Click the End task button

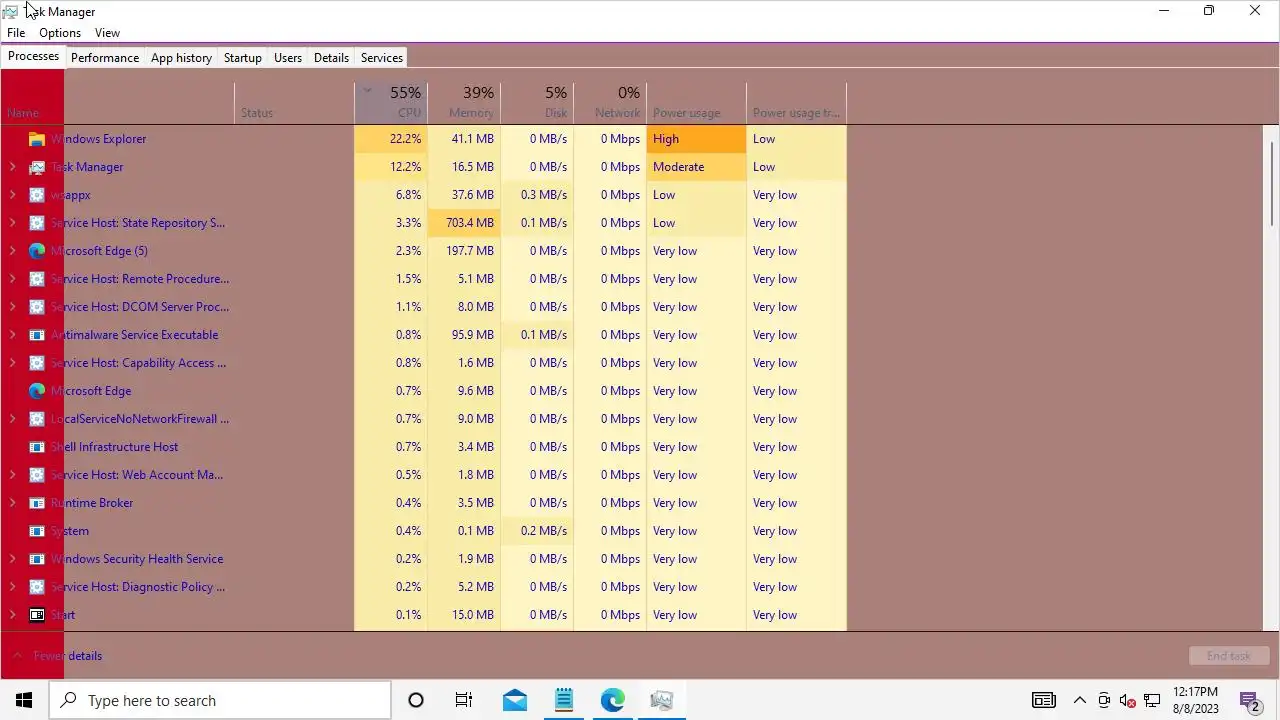pyautogui.click(x=1228, y=656)
